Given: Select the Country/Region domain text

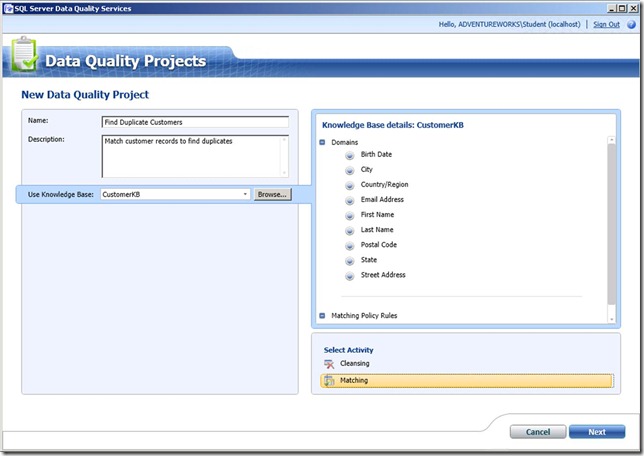Looking at the screenshot, I should pyautogui.click(x=384, y=184).
